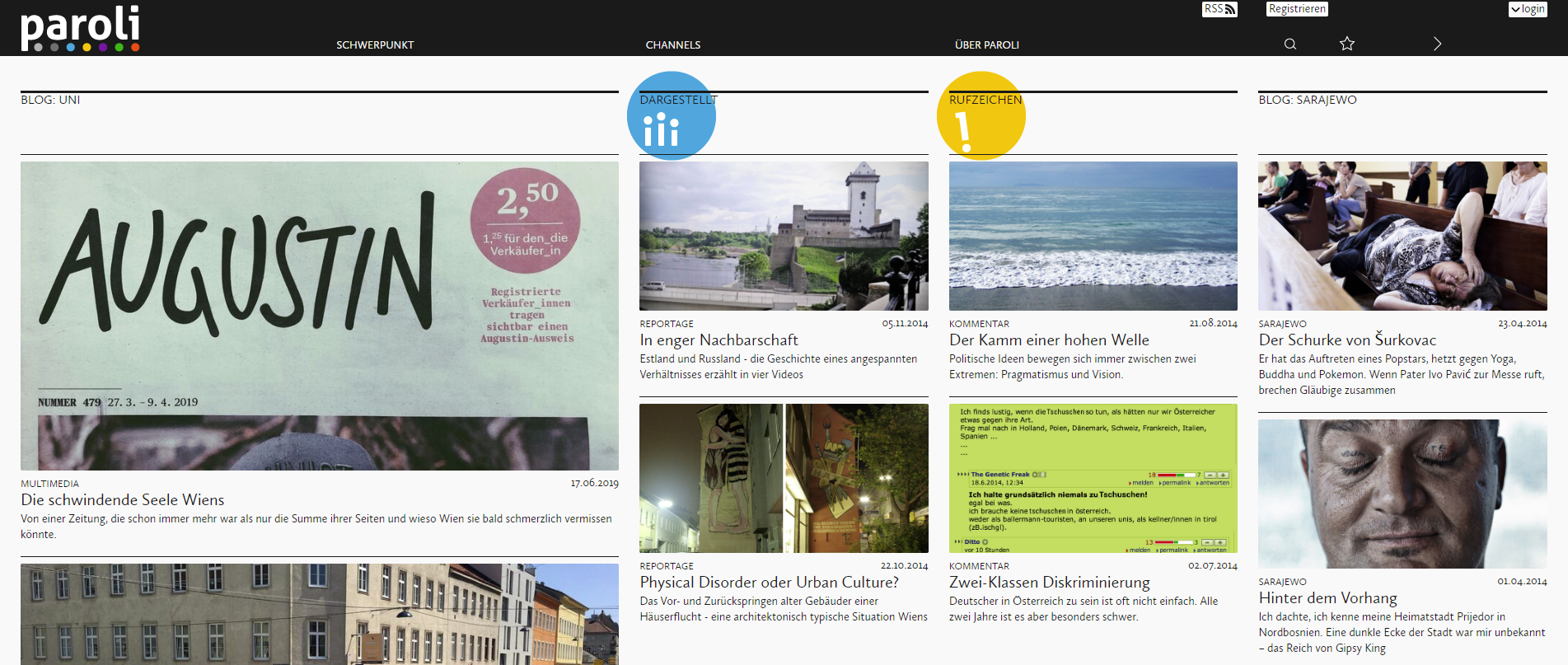Click the REPORTAGE label dated 22.10.2014
This screenshot has width=1568, height=665.
(x=667, y=566)
